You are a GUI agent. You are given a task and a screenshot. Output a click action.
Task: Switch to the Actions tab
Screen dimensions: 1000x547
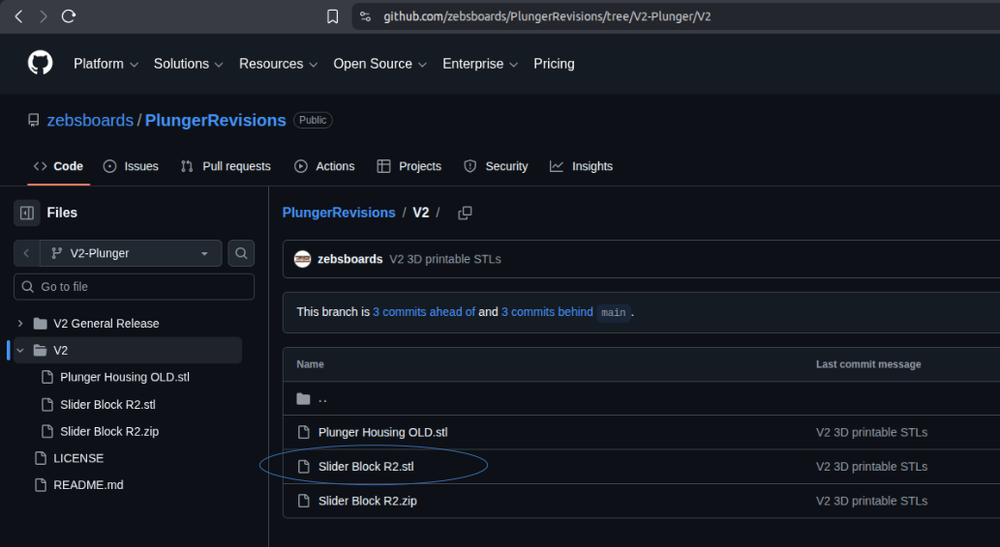pyautogui.click(x=324, y=166)
